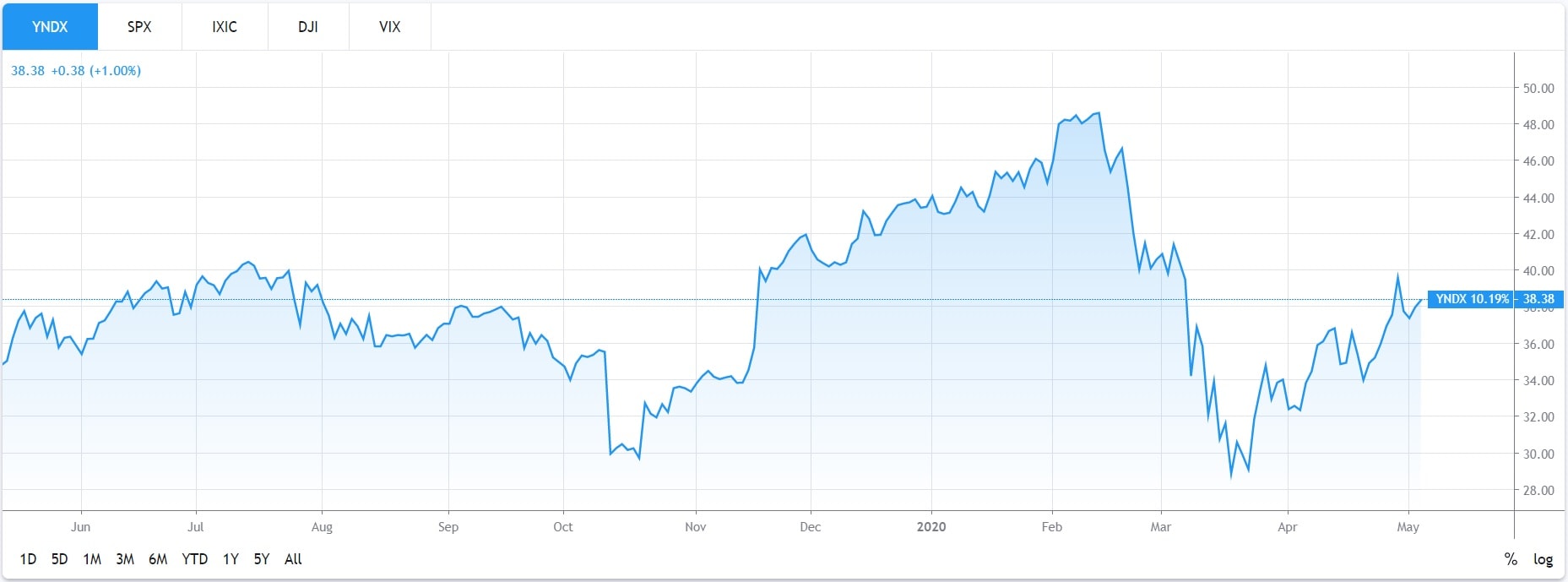Screen dimensions: 1568x582
Task: Set time range to 1D
Action: pyautogui.click(x=28, y=559)
